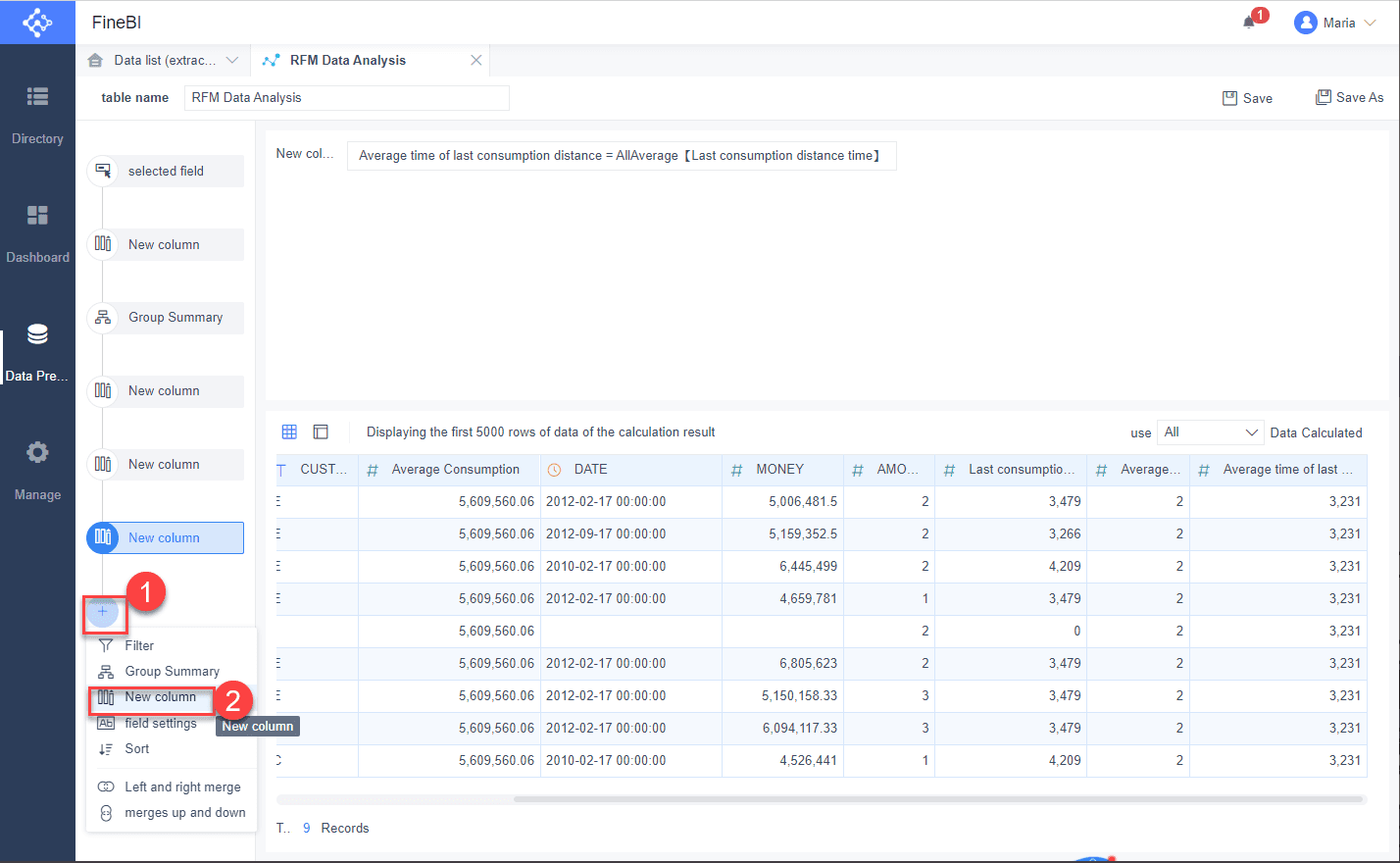Click the Data Calculated status text
The width and height of the screenshot is (1400, 863).
pyautogui.click(x=1316, y=432)
